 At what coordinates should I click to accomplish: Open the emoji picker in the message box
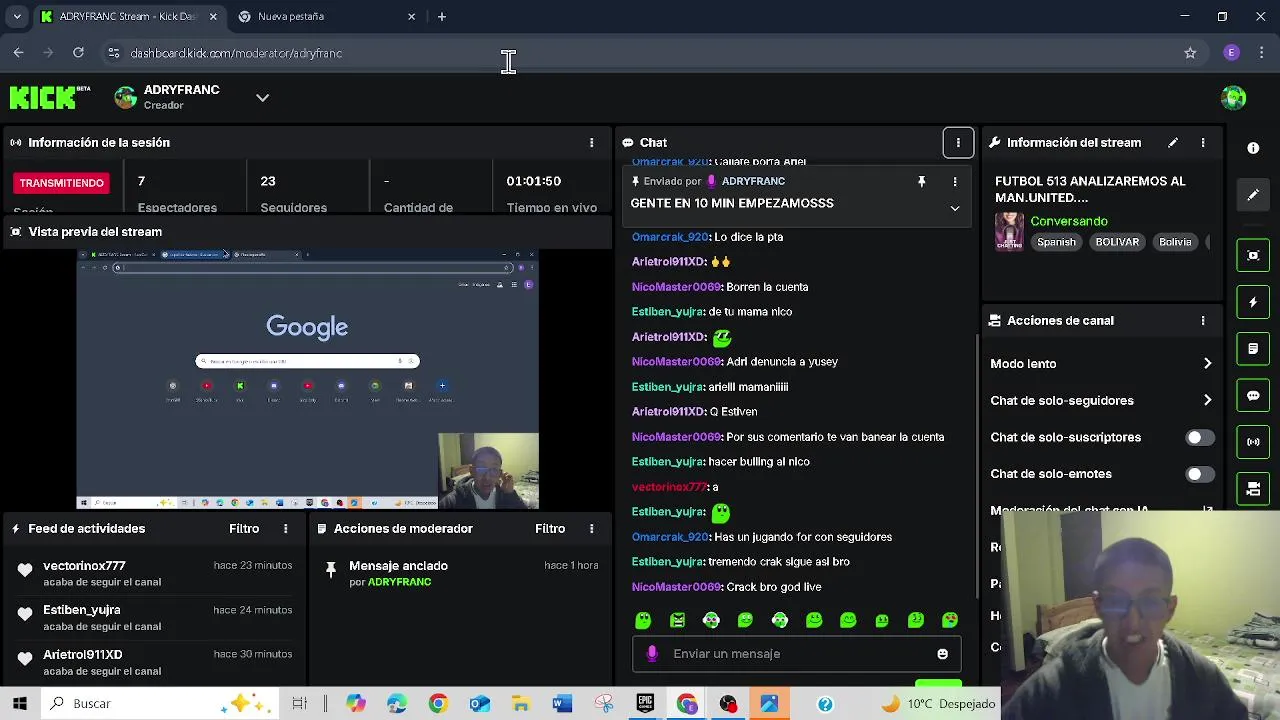[x=942, y=654]
